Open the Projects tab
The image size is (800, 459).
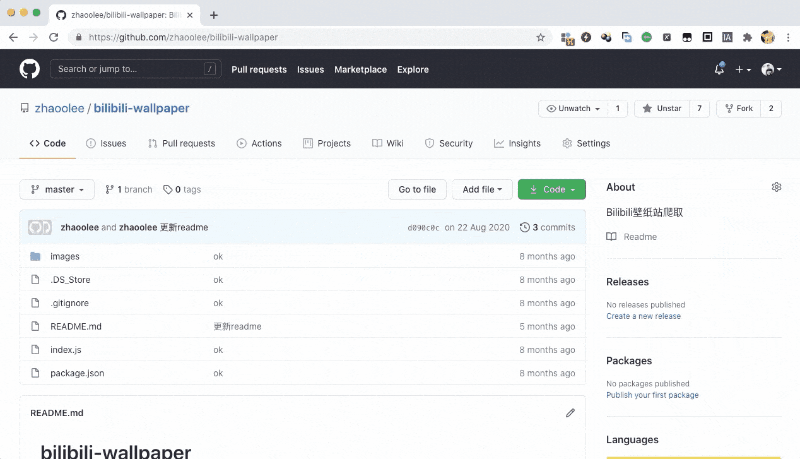327,143
